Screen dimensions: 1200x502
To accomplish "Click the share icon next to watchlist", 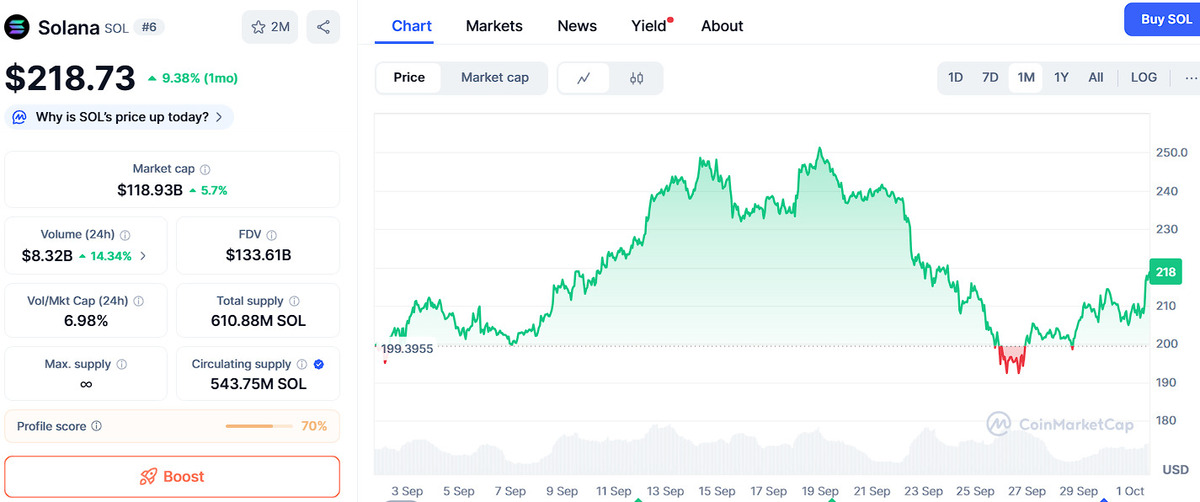I will (x=323, y=27).
